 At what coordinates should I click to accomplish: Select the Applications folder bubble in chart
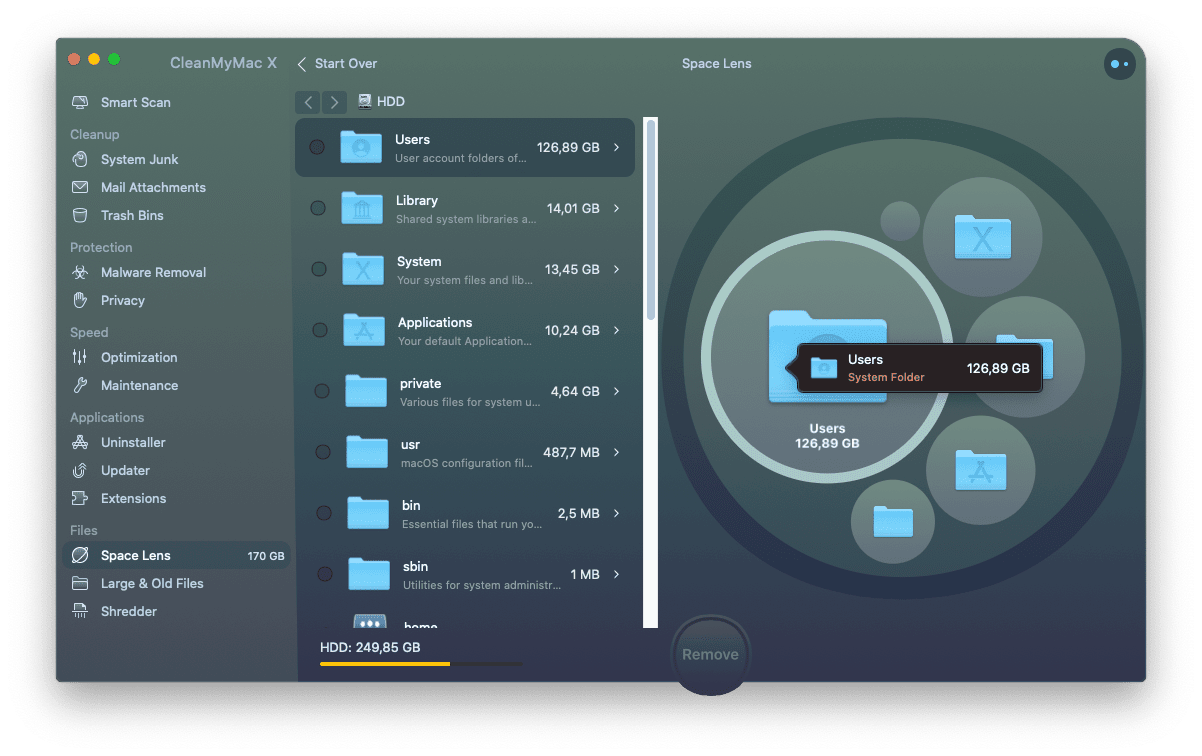click(x=980, y=470)
